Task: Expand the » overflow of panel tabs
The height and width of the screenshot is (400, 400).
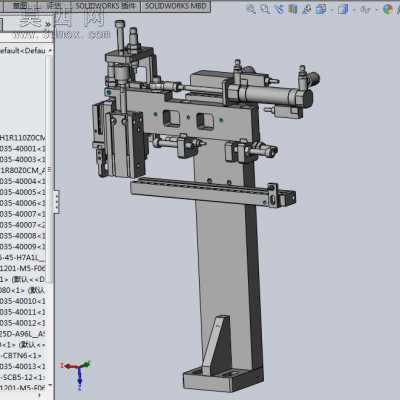Action: [x=48, y=24]
